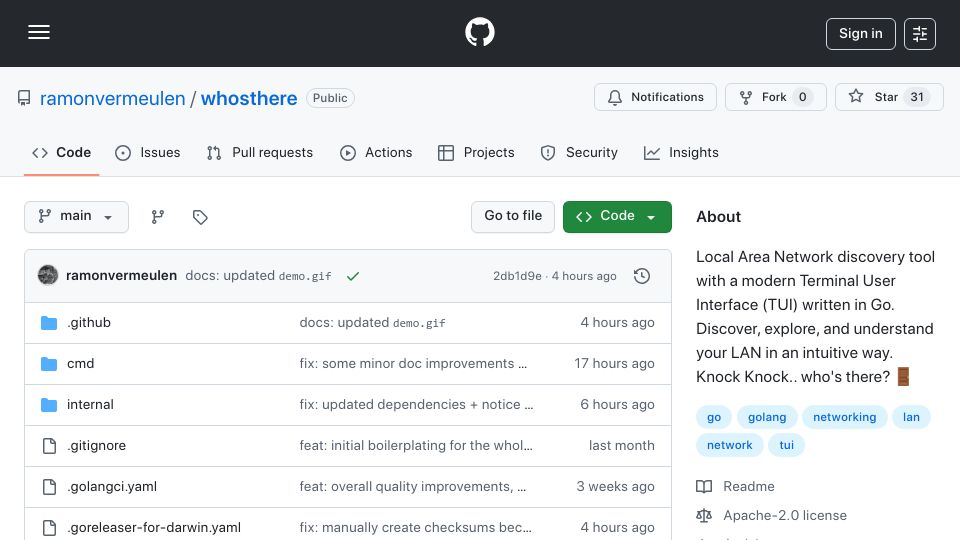
Task: Go to GitHub homepage via Octocat logo
Action: [479, 32]
